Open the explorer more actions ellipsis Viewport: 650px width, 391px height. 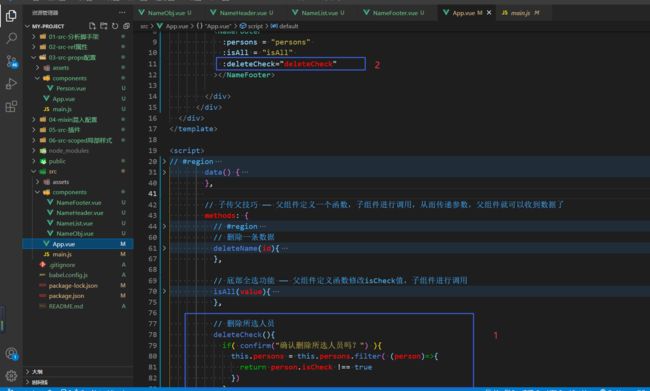[x=122, y=13]
